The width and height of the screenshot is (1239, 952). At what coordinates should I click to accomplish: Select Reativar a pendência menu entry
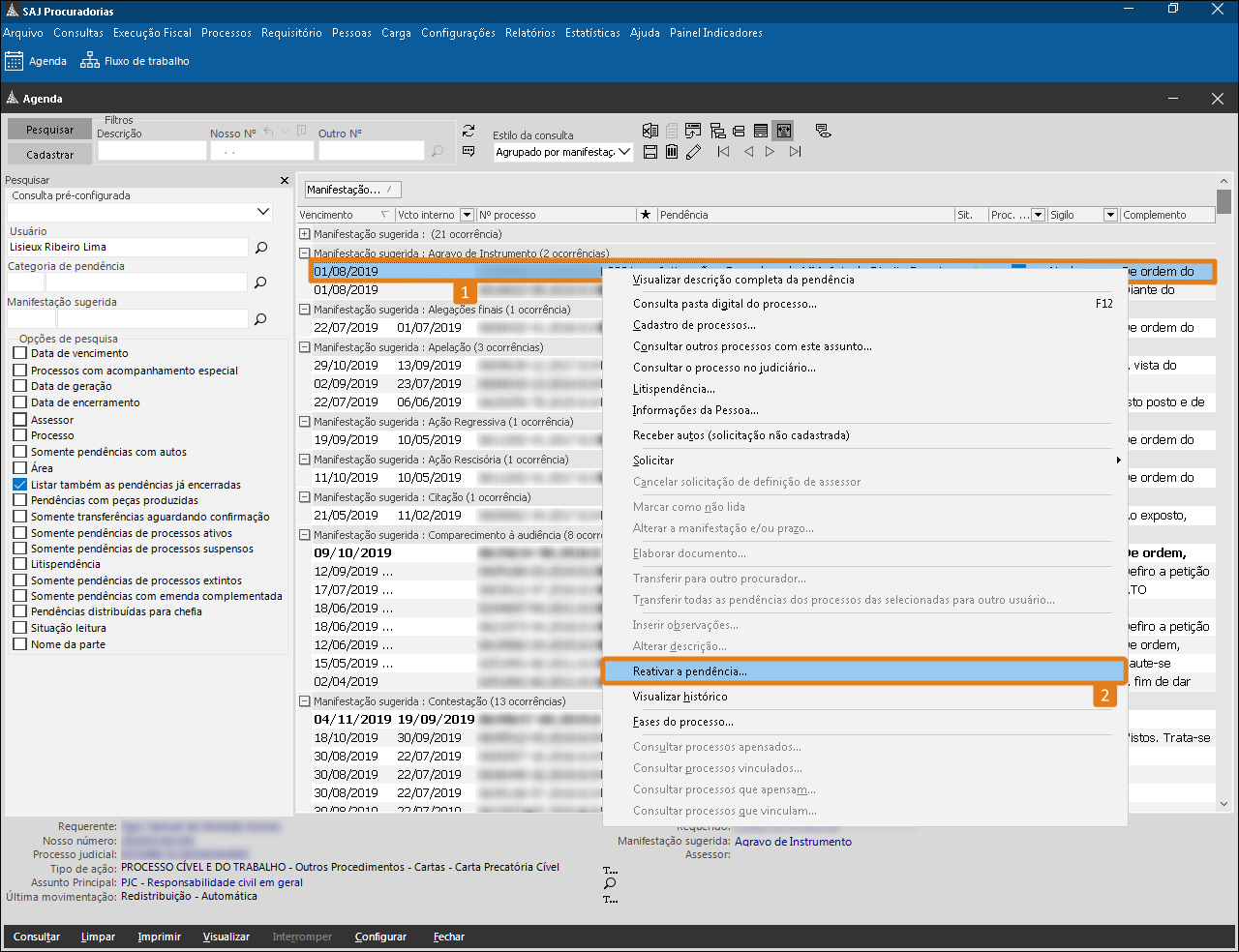(x=864, y=671)
